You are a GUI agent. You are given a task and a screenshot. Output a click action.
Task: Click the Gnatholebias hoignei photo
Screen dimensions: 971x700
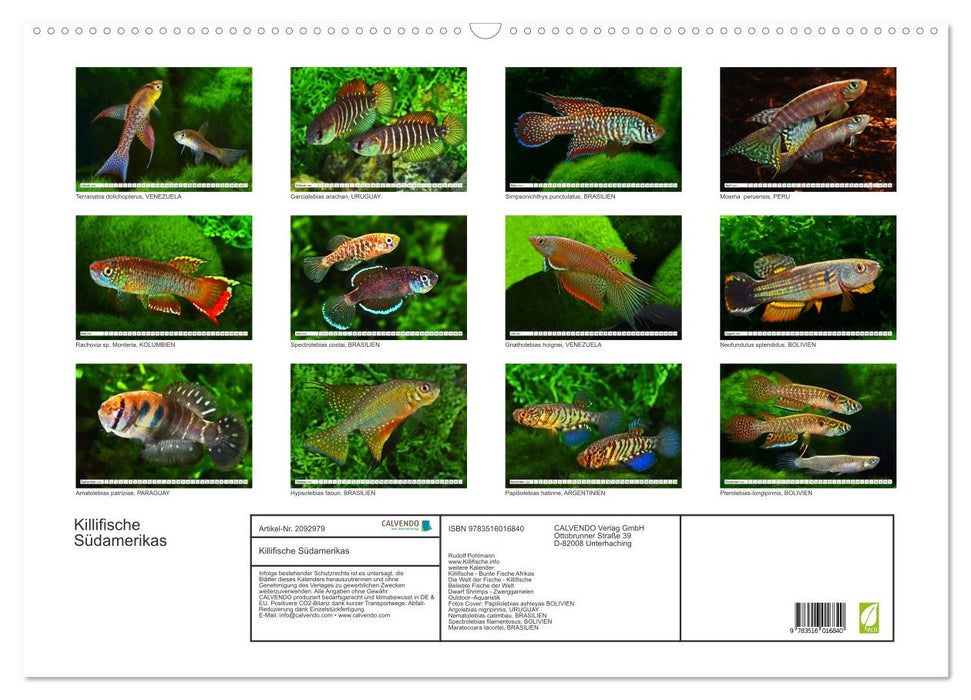tap(593, 277)
